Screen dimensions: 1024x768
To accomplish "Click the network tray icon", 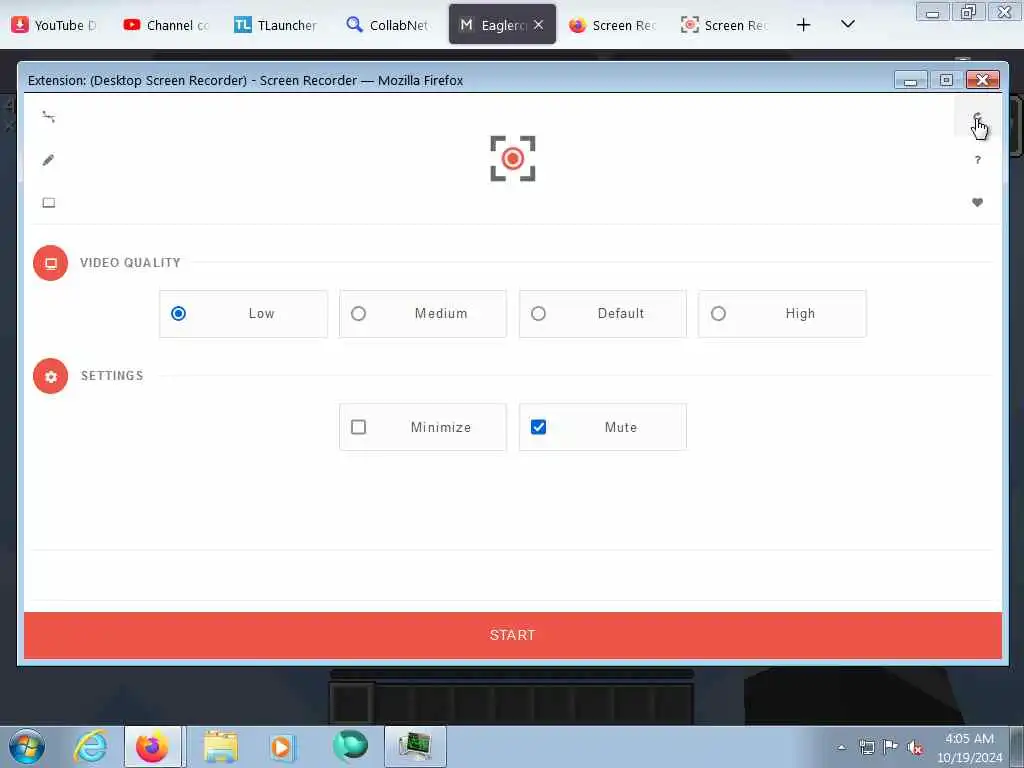I will tap(867, 747).
